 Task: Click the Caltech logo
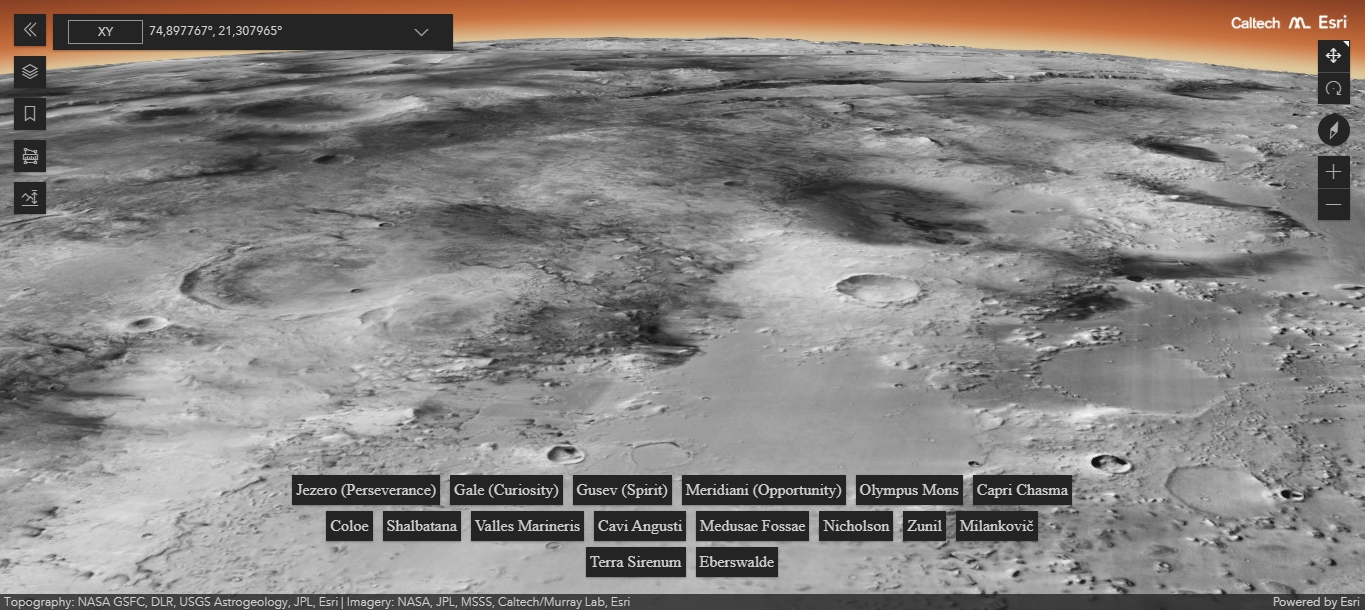(x=1255, y=22)
